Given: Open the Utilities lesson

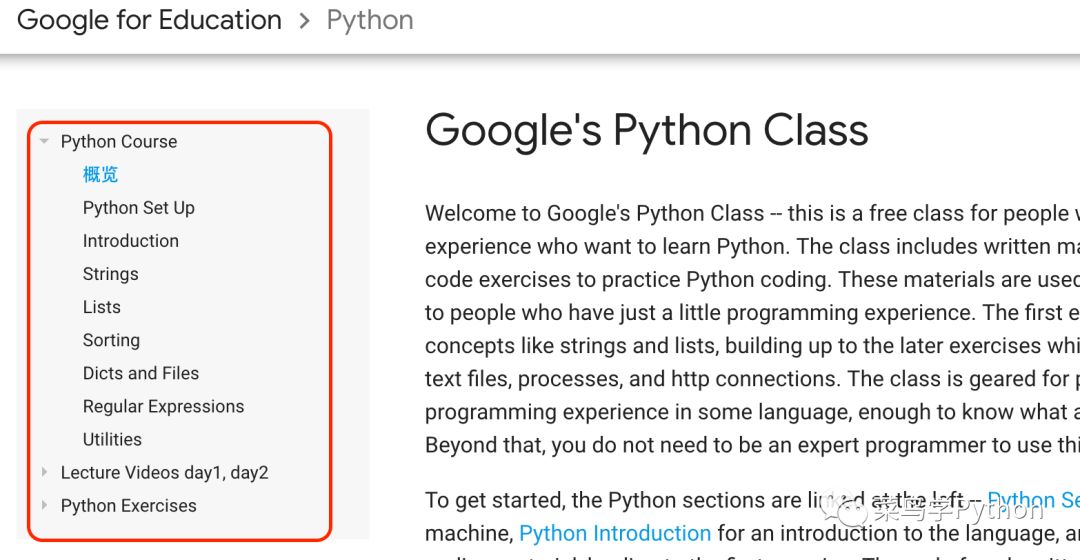Looking at the screenshot, I should (x=112, y=439).
